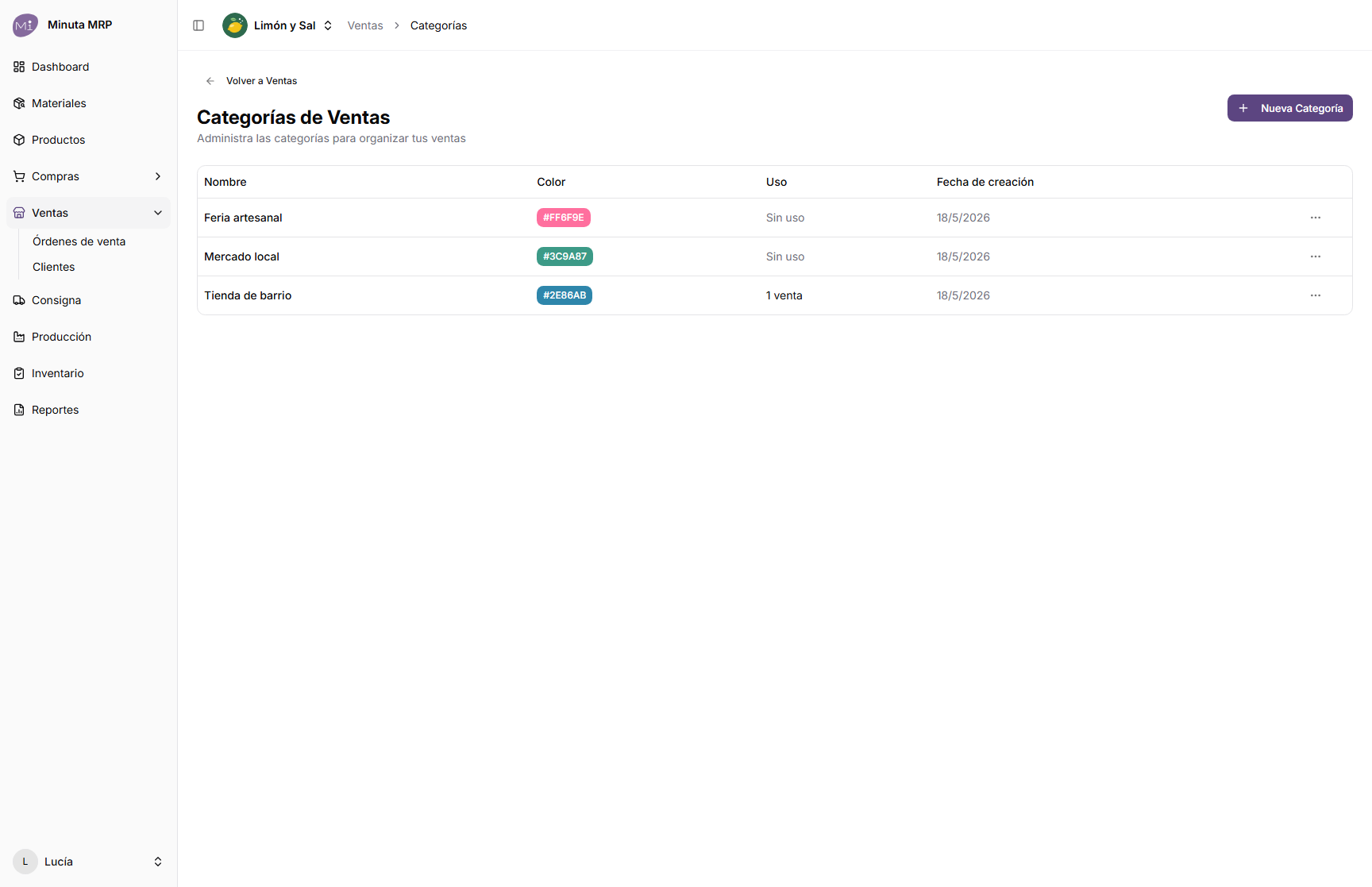Click Ventas in the breadcrumb

tap(365, 25)
